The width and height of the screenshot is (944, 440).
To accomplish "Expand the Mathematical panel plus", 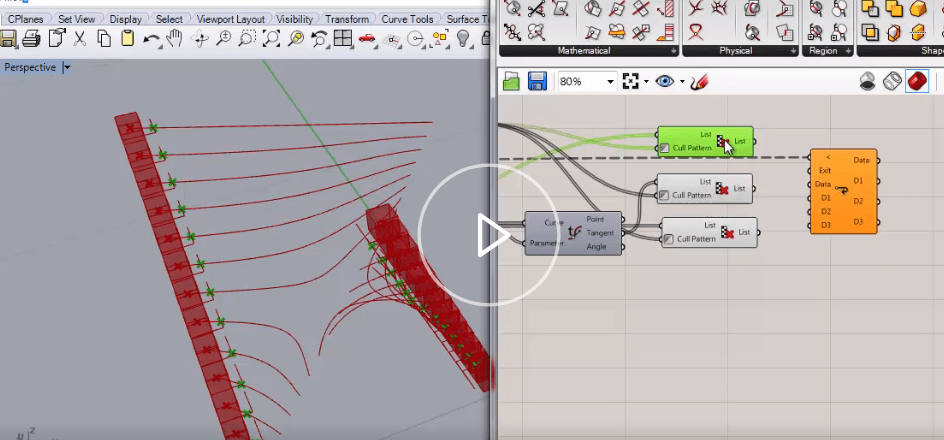I will pyautogui.click(x=674, y=52).
